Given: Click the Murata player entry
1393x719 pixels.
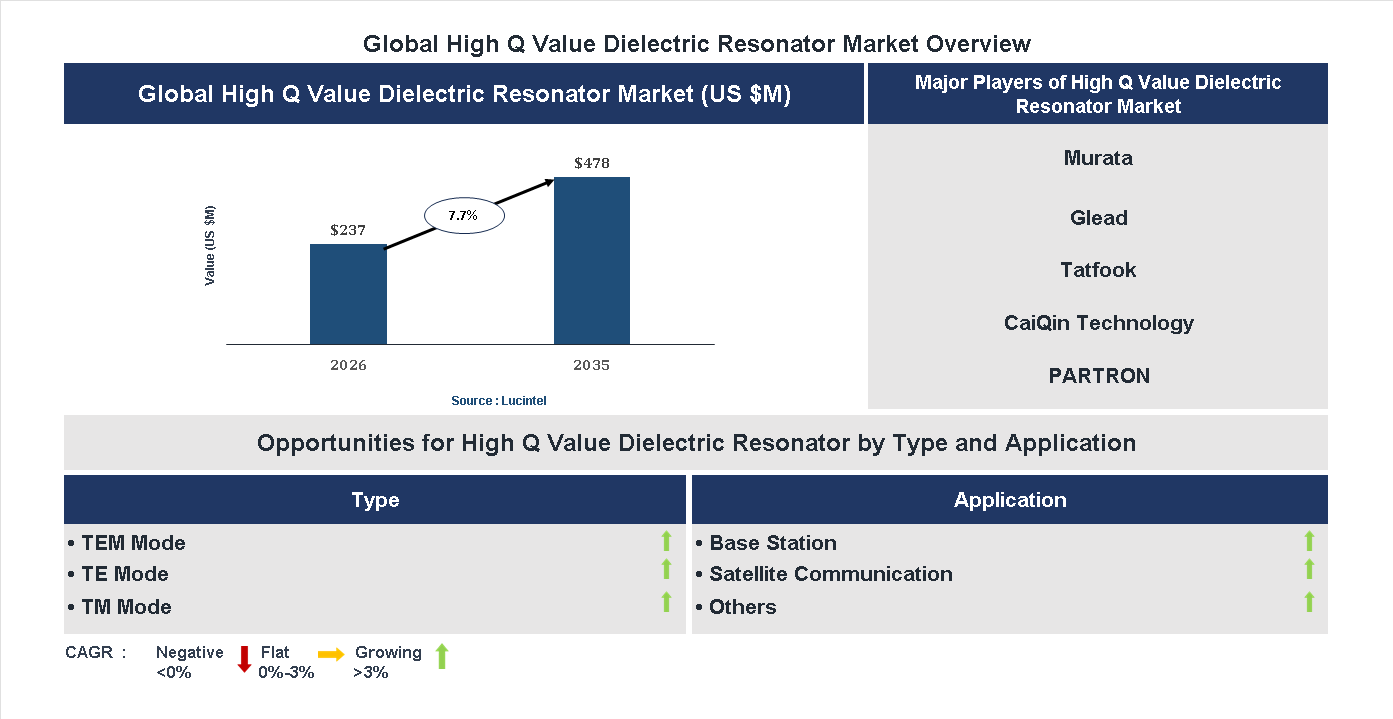Looking at the screenshot, I should tap(1098, 157).
